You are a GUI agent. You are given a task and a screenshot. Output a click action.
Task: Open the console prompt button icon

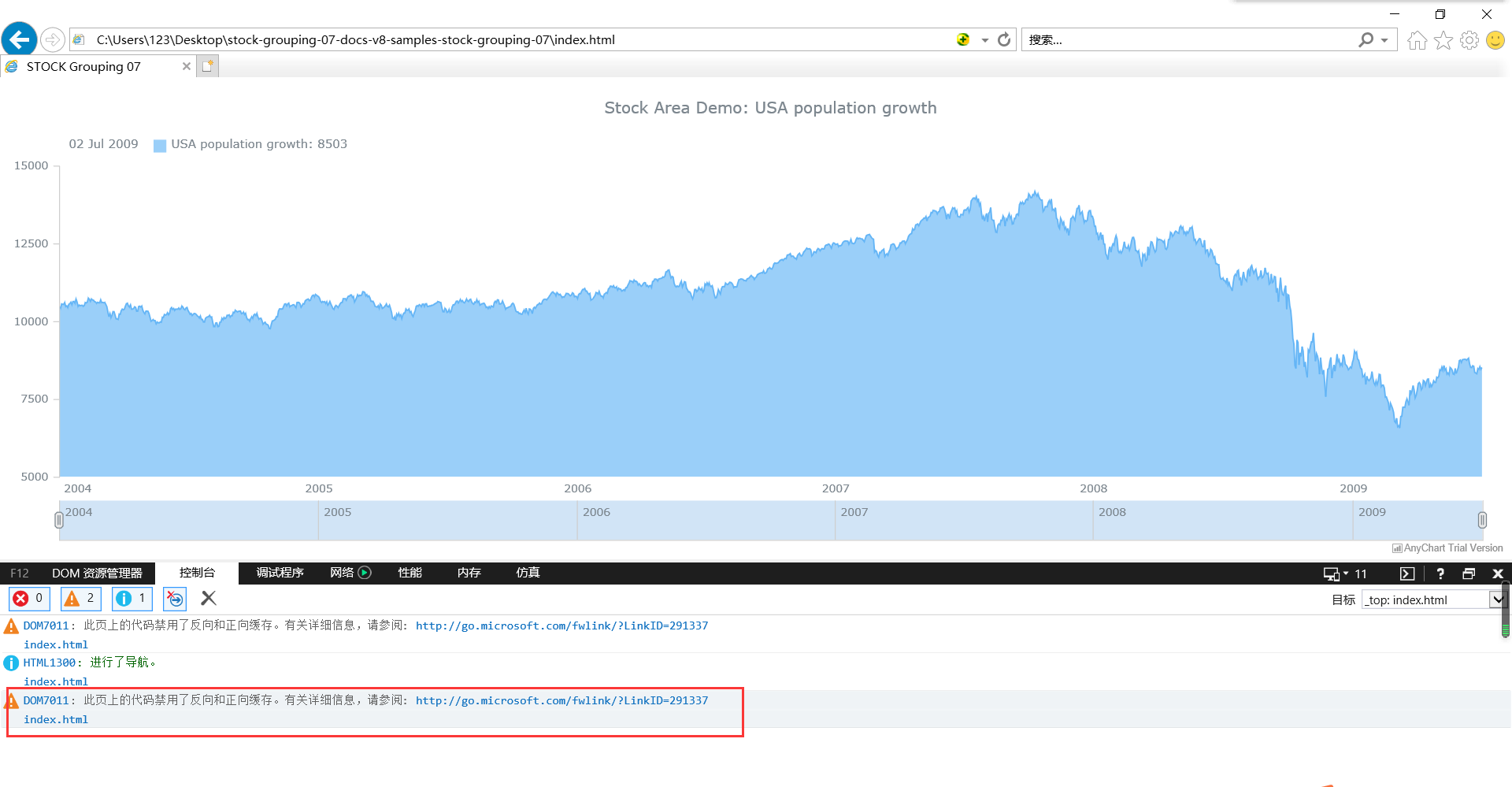coord(1407,574)
